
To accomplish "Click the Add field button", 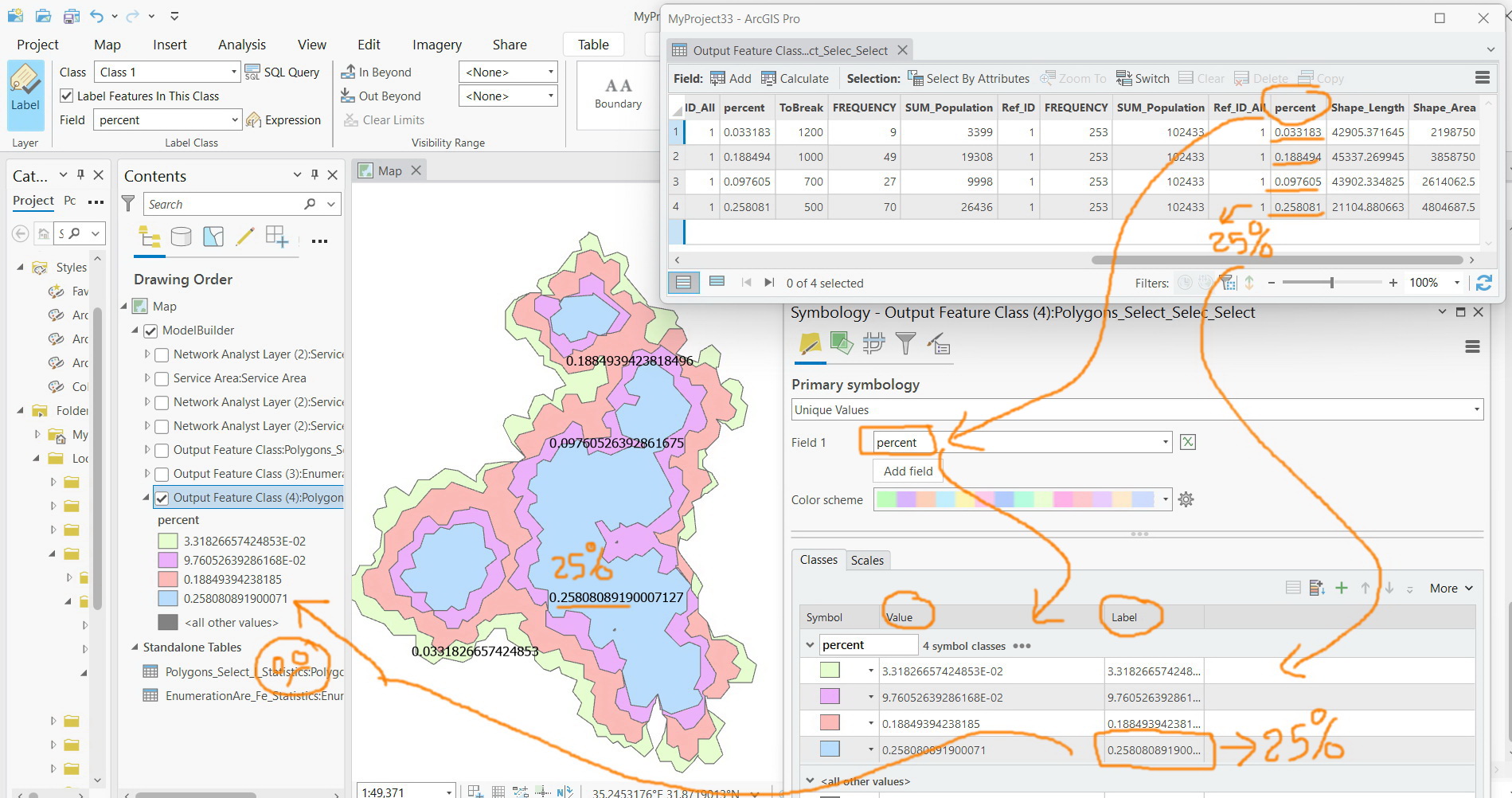I will coord(908,471).
